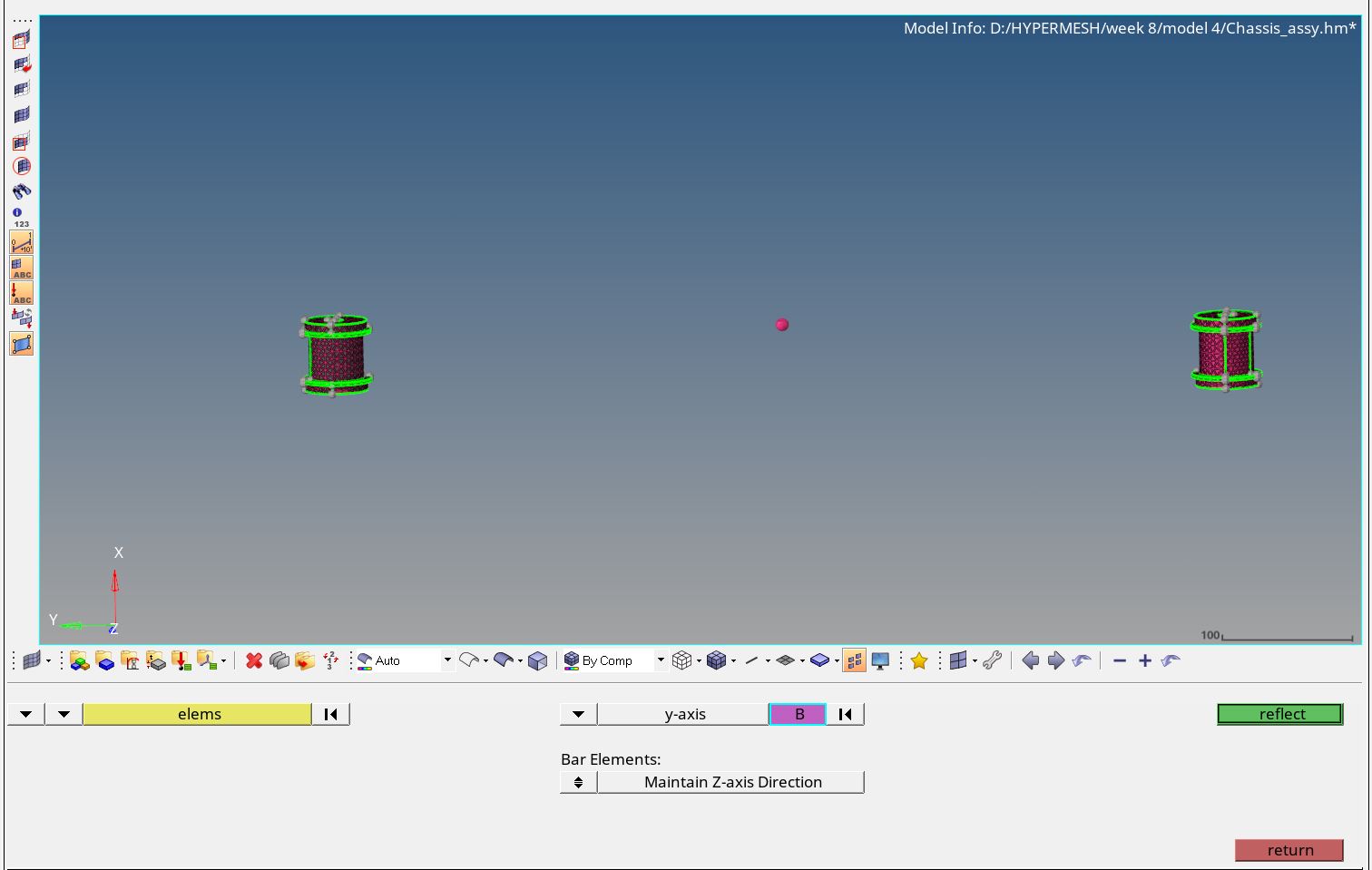Click the reflect button
The height and width of the screenshot is (870, 1372).
(1279, 714)
